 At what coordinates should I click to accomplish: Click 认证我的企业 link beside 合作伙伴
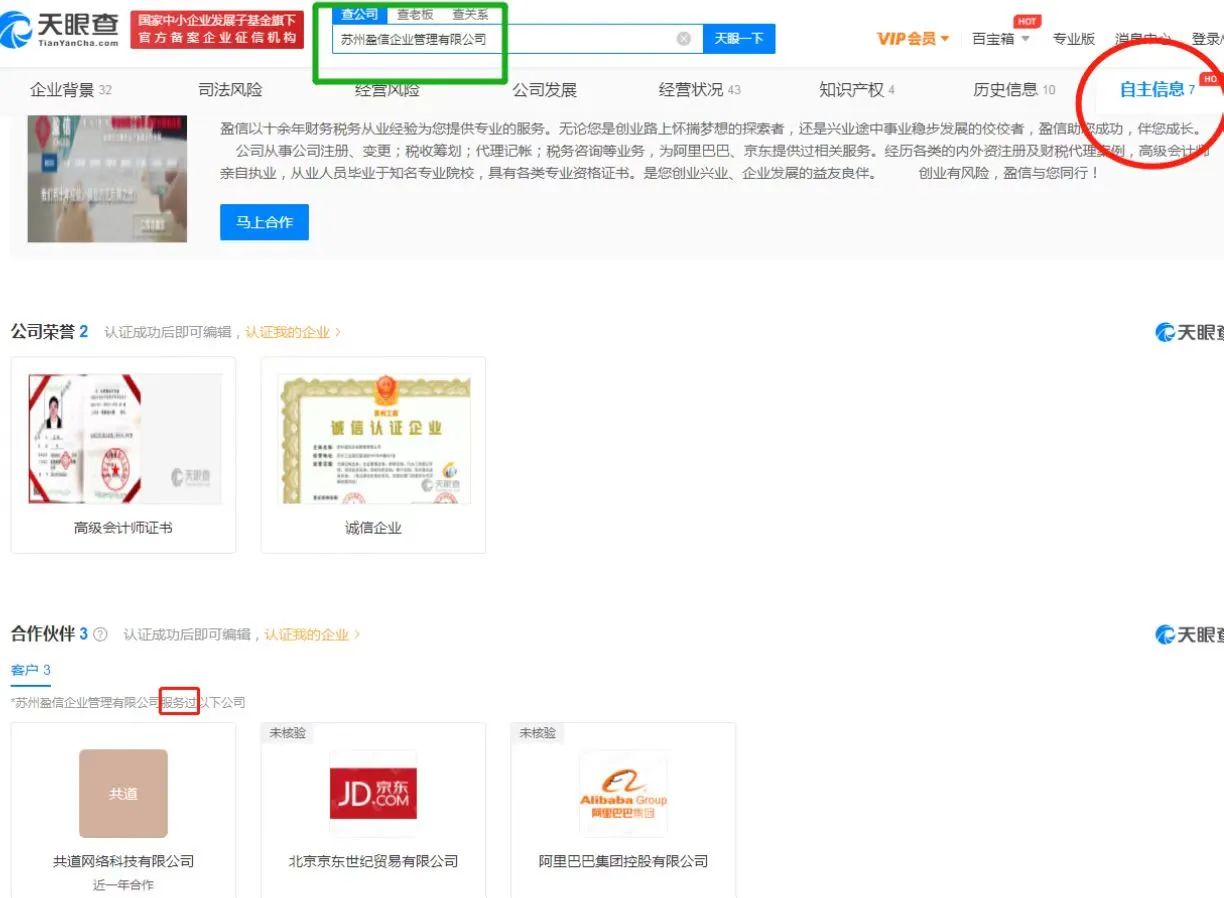pyautogui.click(x=312, y=635)
